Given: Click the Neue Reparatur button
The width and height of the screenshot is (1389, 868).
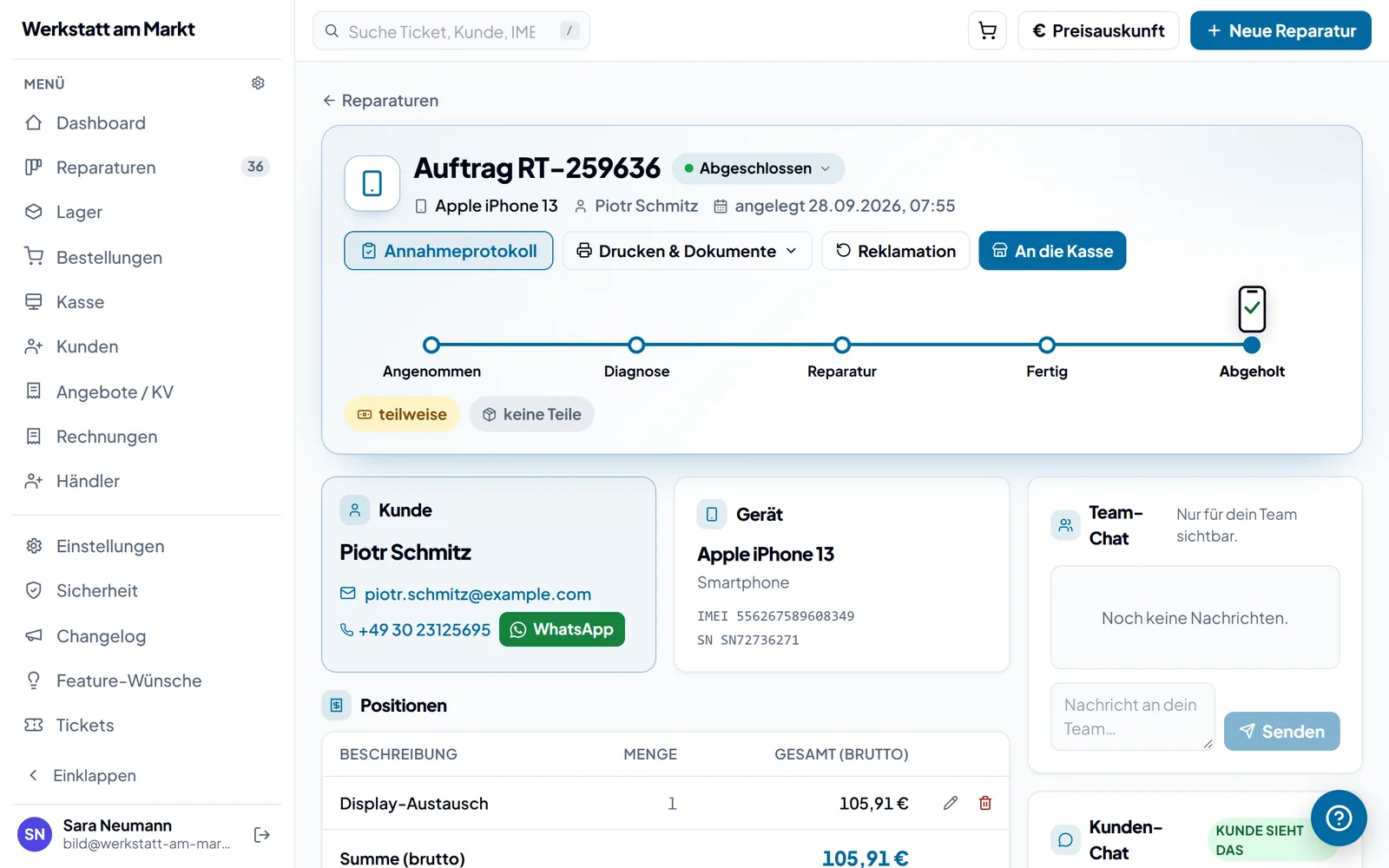Looking at the screenshot, I should pos(1280,30).
